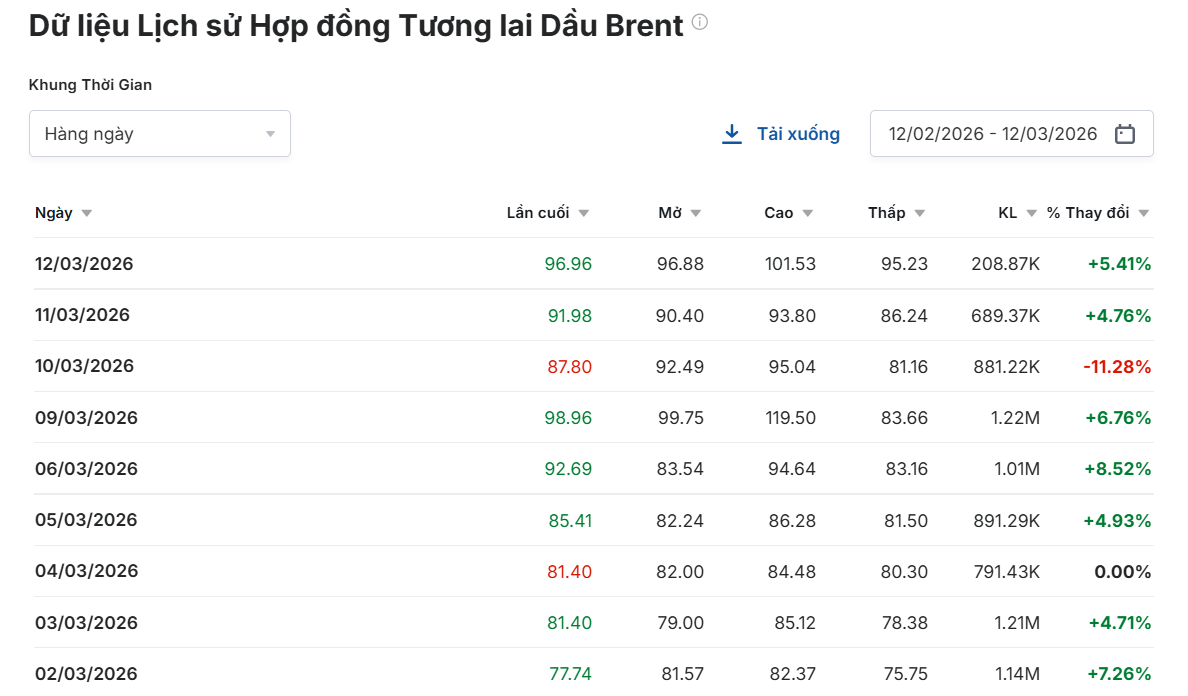Viewport: 1188px width, 696px height.
Task: Expand the timeframe dropdown caret arrow
Action: coord(270,134)
